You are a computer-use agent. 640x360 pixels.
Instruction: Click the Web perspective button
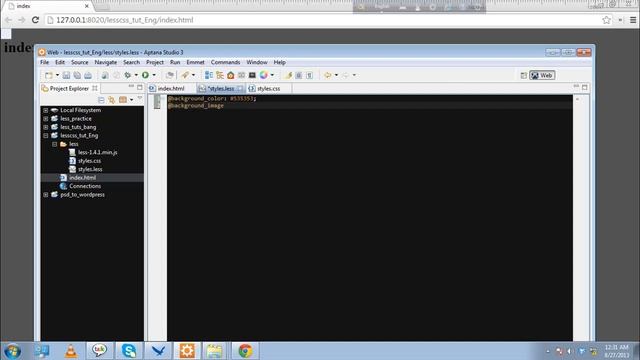tap(542, 76)
